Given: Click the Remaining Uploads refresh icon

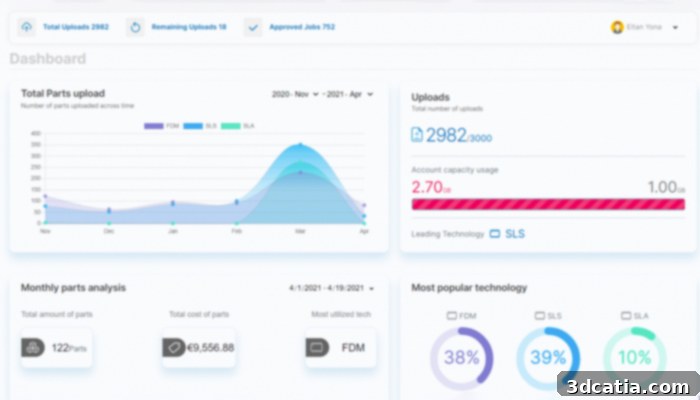Looking at the screenshot, I should [x=135, y=27].
